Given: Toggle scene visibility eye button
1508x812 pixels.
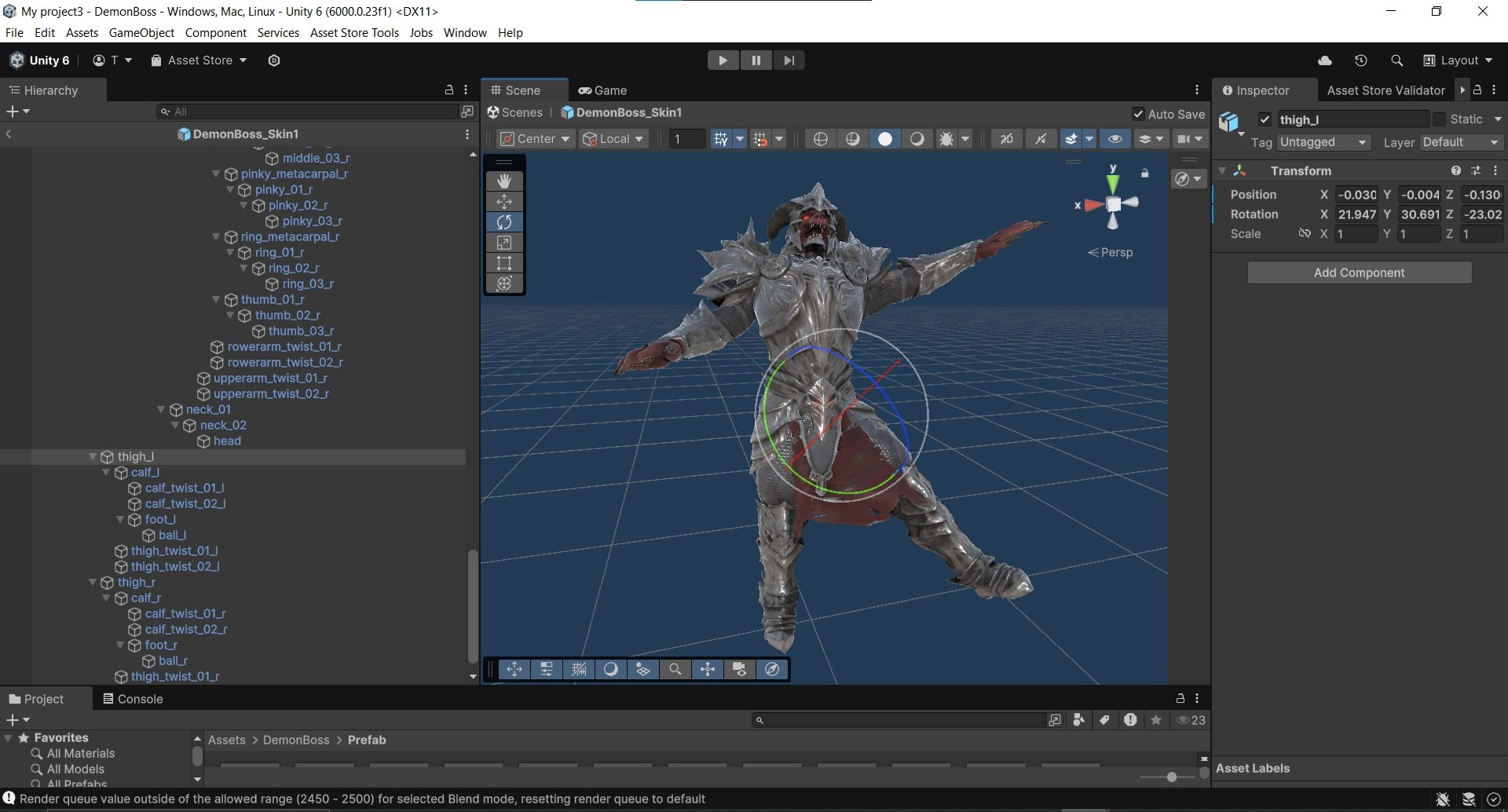Looking at the screenshot, I should click(x=1115, y=139).
